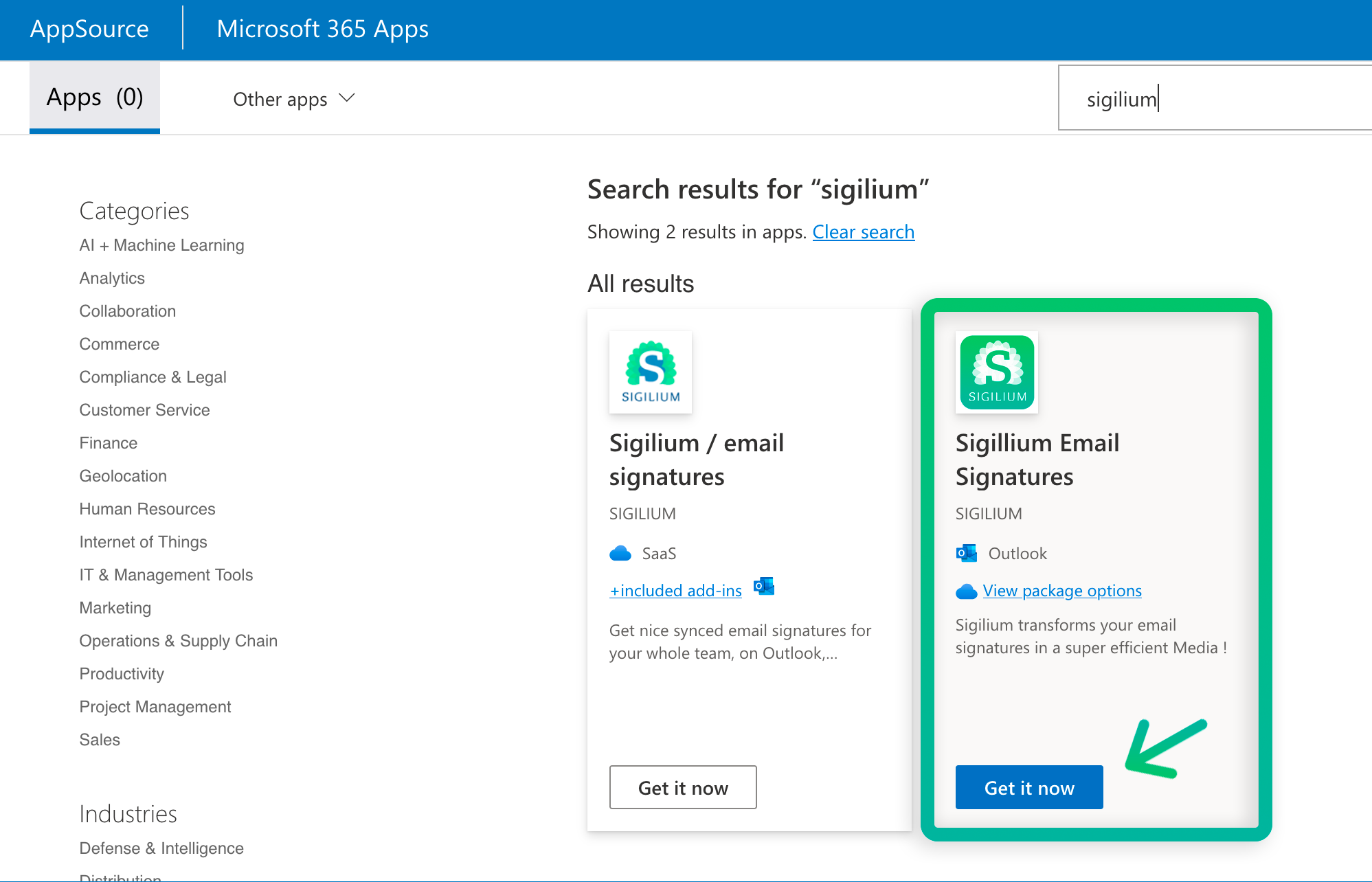
Task: Open +included add-ins link
Action: click(x=675, y=591)
